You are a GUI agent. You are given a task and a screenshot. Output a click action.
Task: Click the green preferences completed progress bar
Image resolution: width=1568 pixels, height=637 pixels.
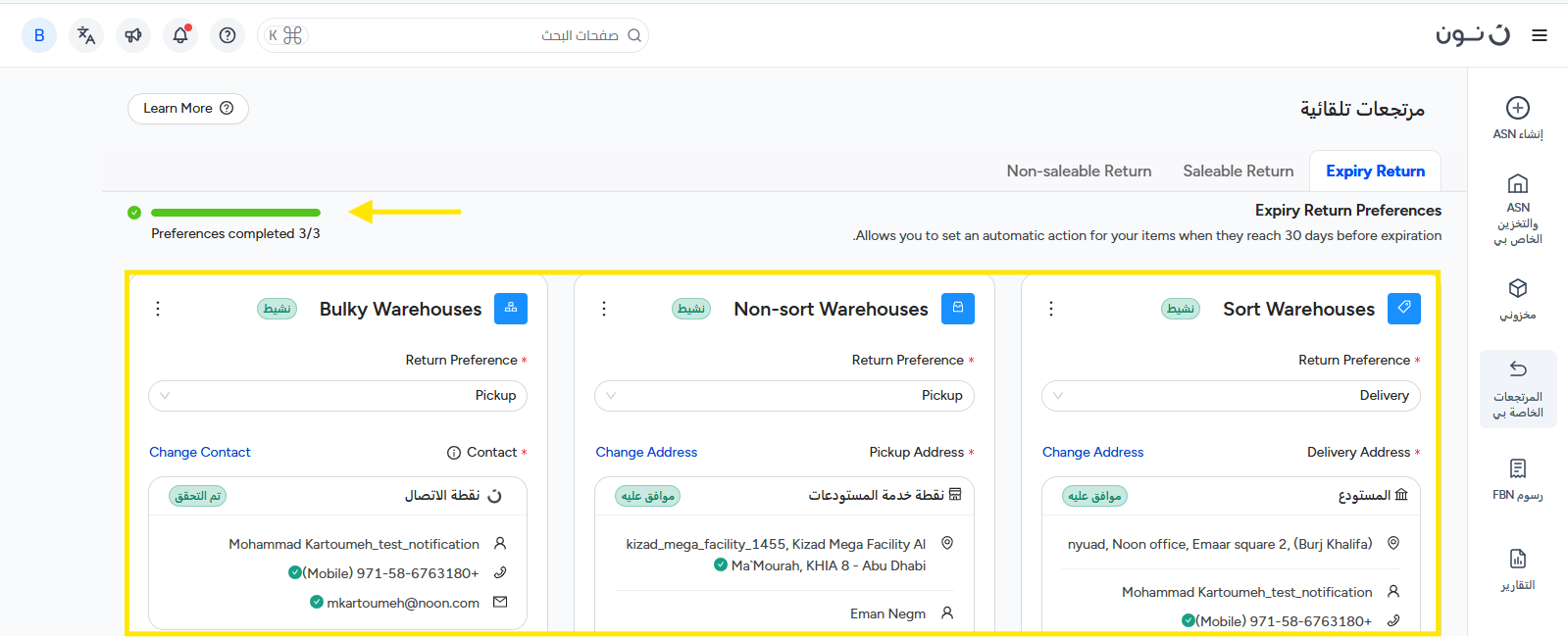tap(235, 213)
